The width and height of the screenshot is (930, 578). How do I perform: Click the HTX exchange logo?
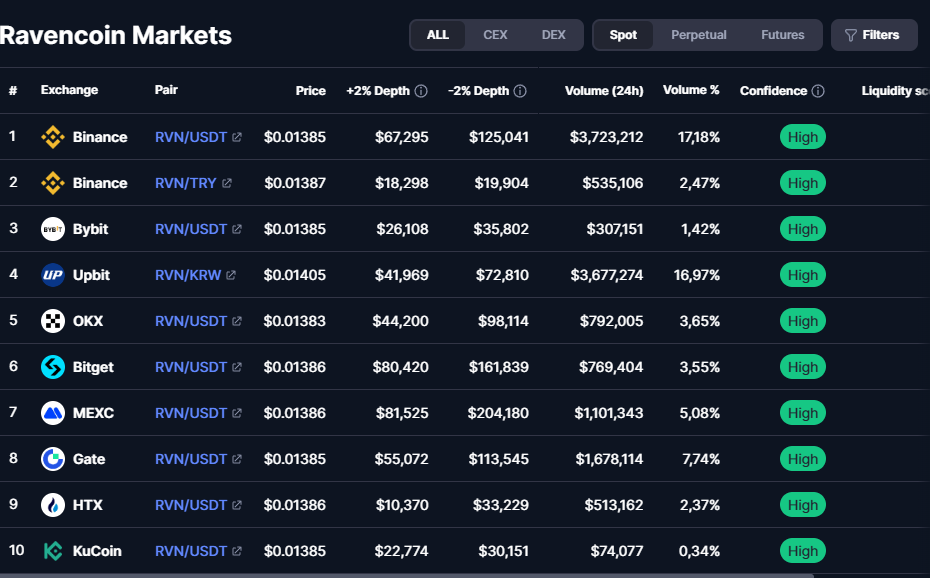coord(53,504)
